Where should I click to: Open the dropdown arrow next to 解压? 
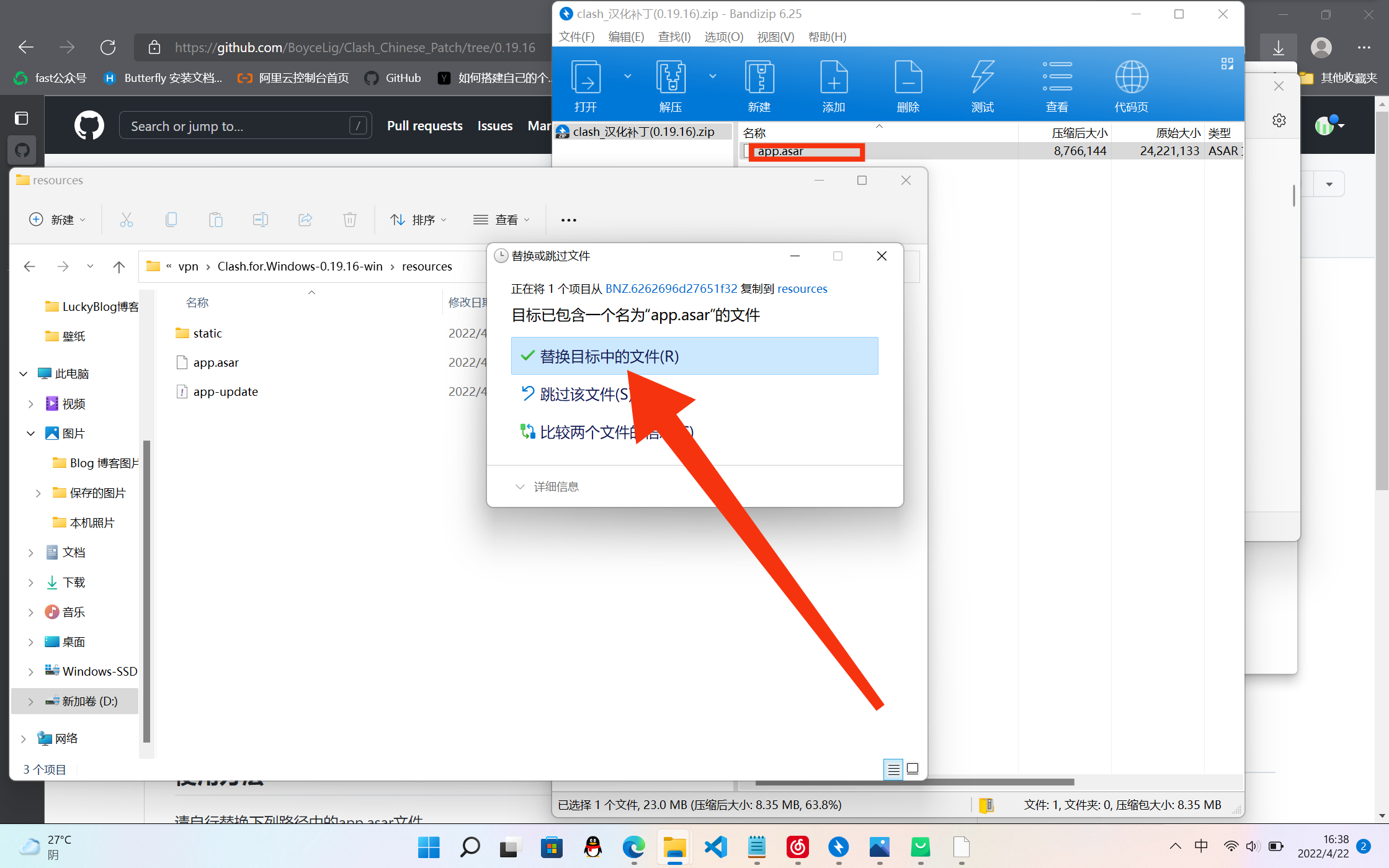(713, 76)
